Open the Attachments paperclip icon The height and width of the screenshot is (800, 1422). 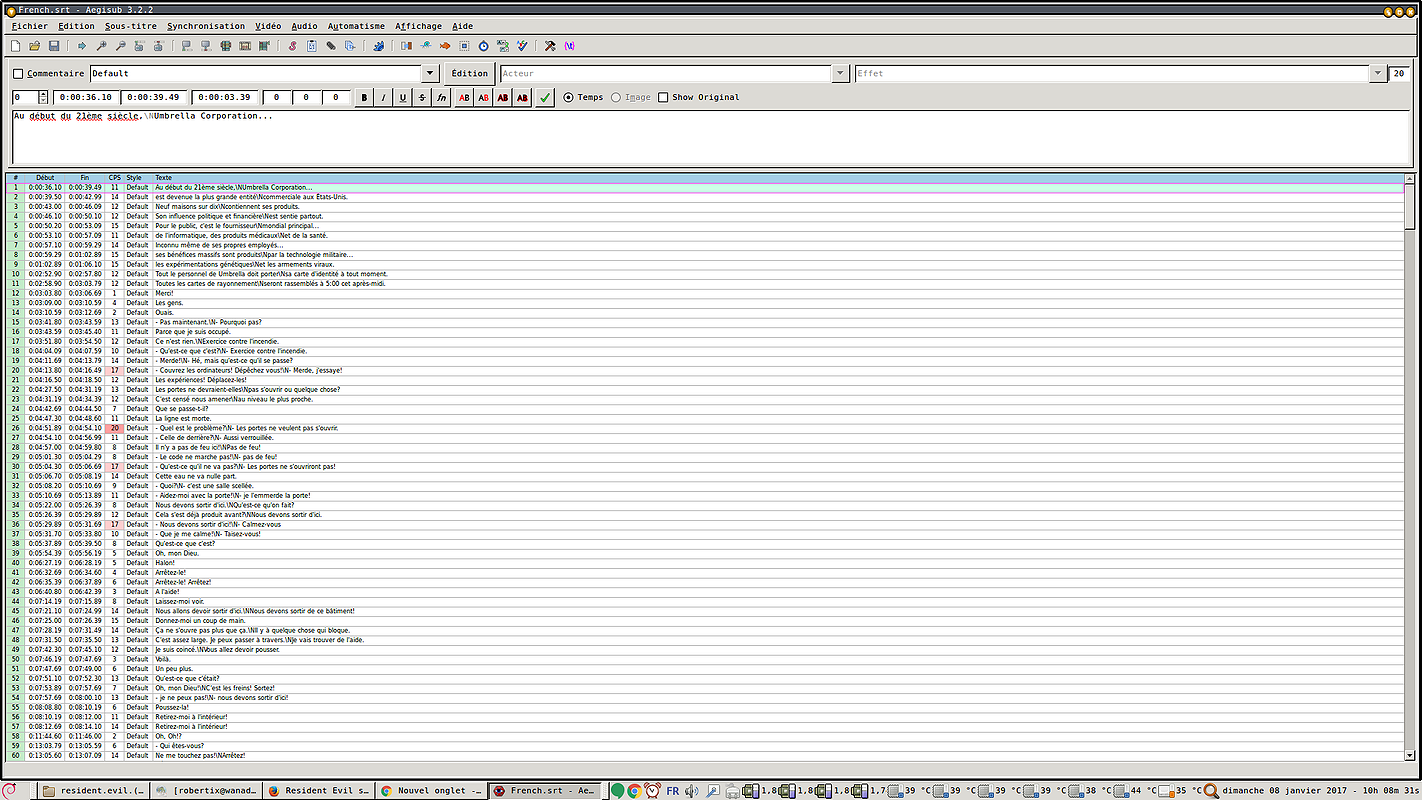coord(331,46)
